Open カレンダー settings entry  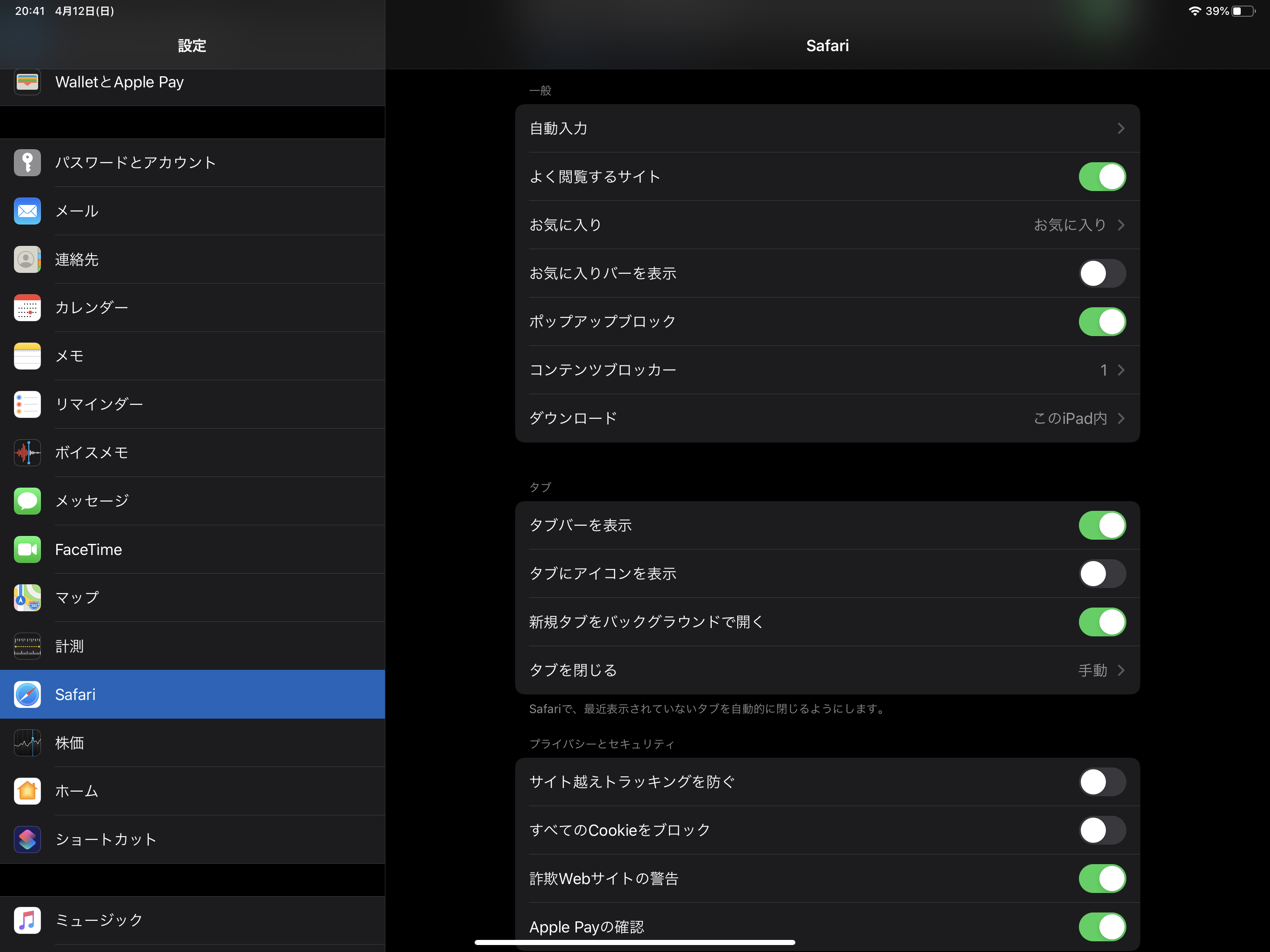[192, 307]
